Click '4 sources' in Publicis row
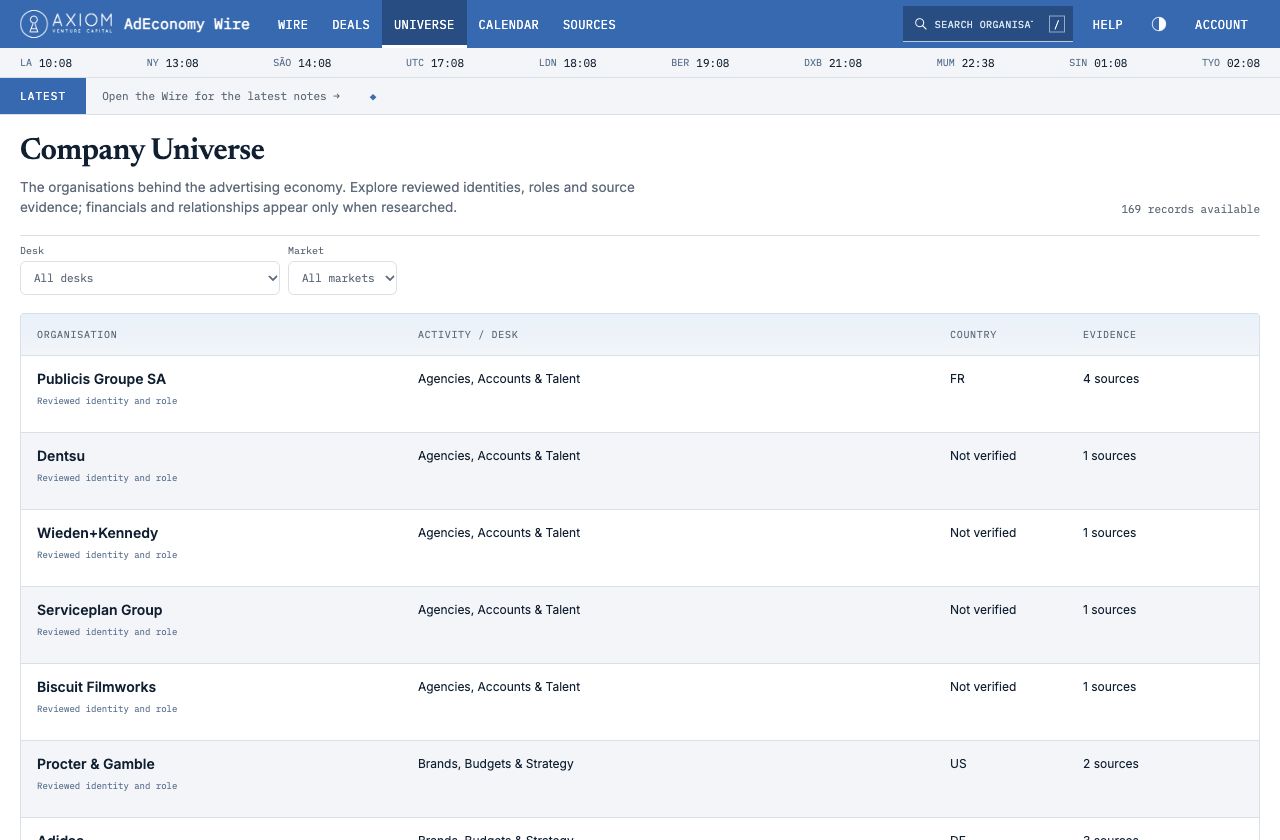Screen dimensions: 1280x840 1111,379
